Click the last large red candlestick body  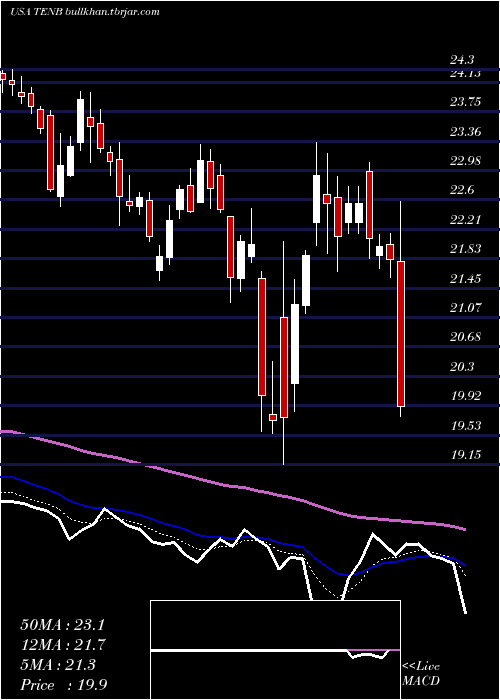(401, 334)
